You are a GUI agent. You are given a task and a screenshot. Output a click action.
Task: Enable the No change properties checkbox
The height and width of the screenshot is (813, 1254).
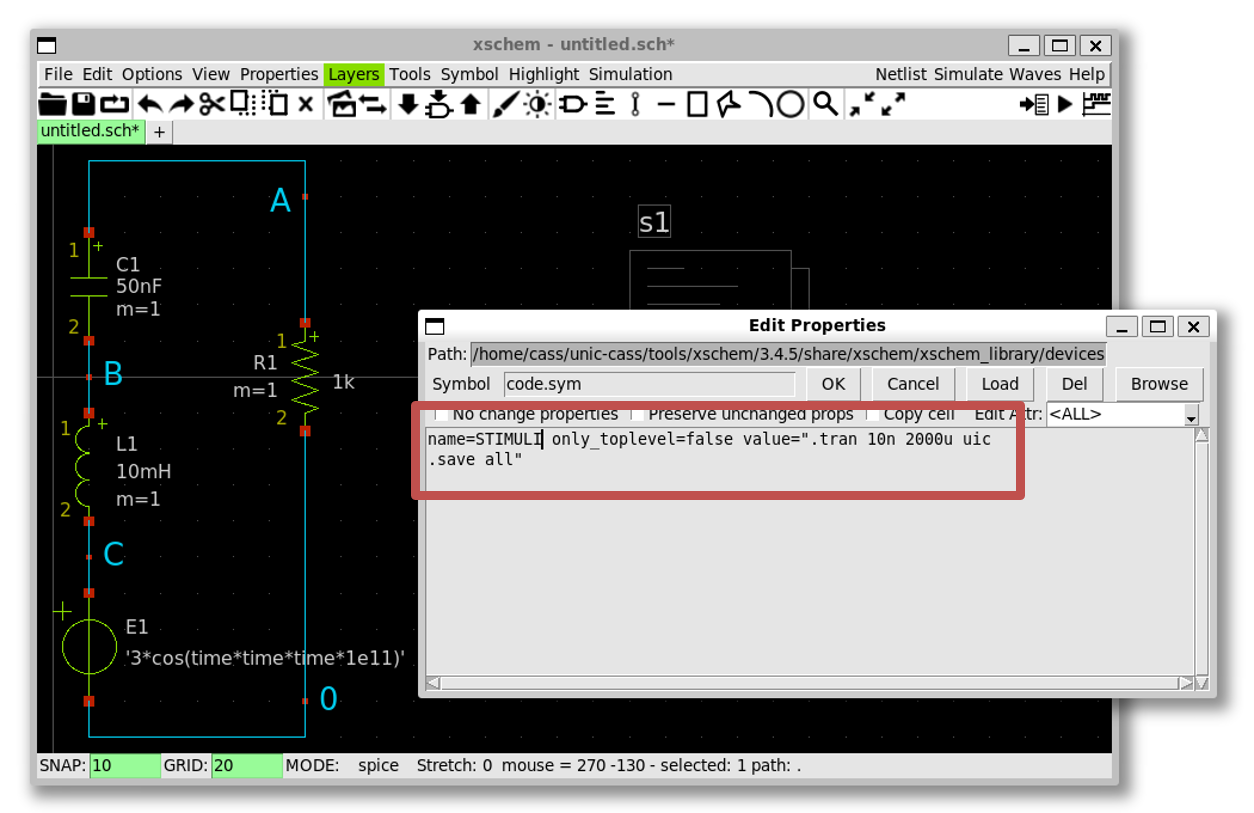point(441,414)
